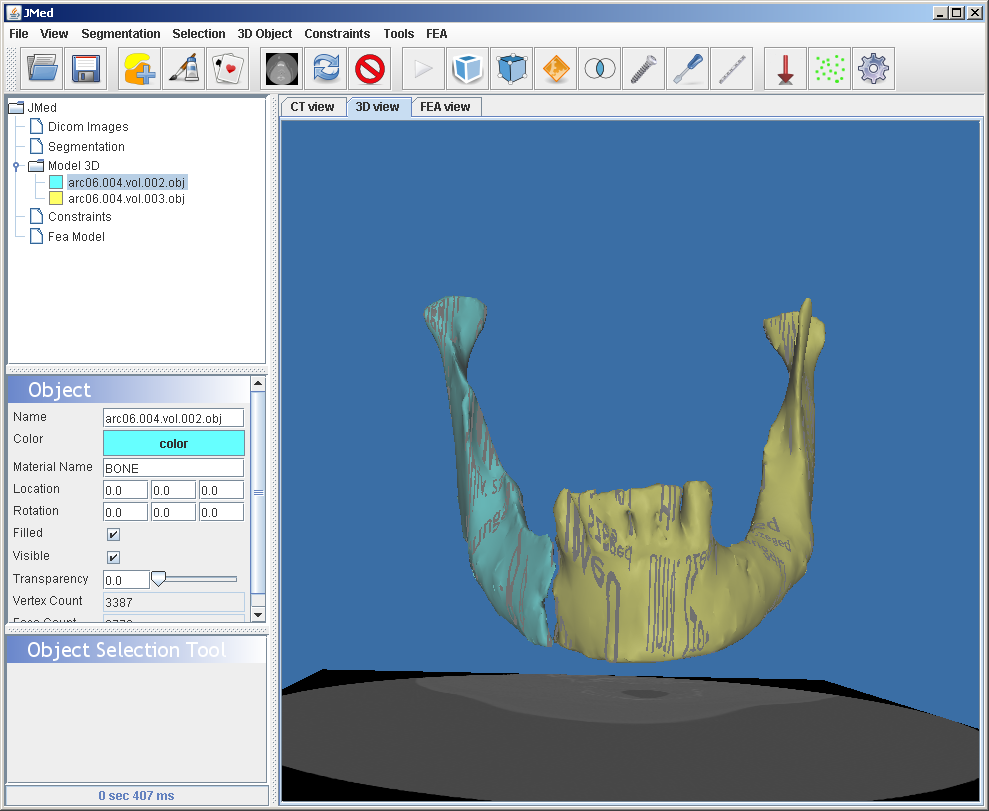The image size is (989, 811).
Task: Select arc06.004.vol.003.obj in the tree
Action: point(126,199)
